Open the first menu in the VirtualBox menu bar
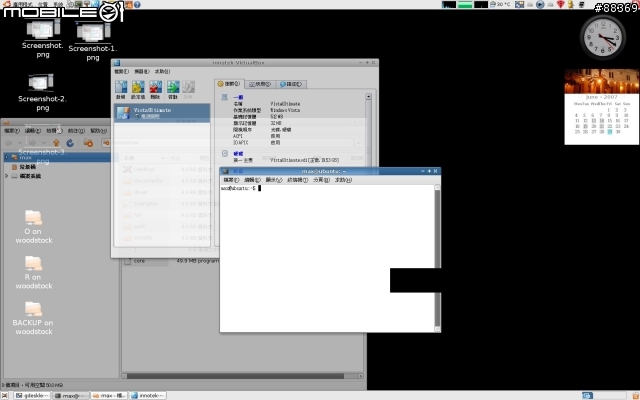Screen dimensions: 640x400 [121, 71]
